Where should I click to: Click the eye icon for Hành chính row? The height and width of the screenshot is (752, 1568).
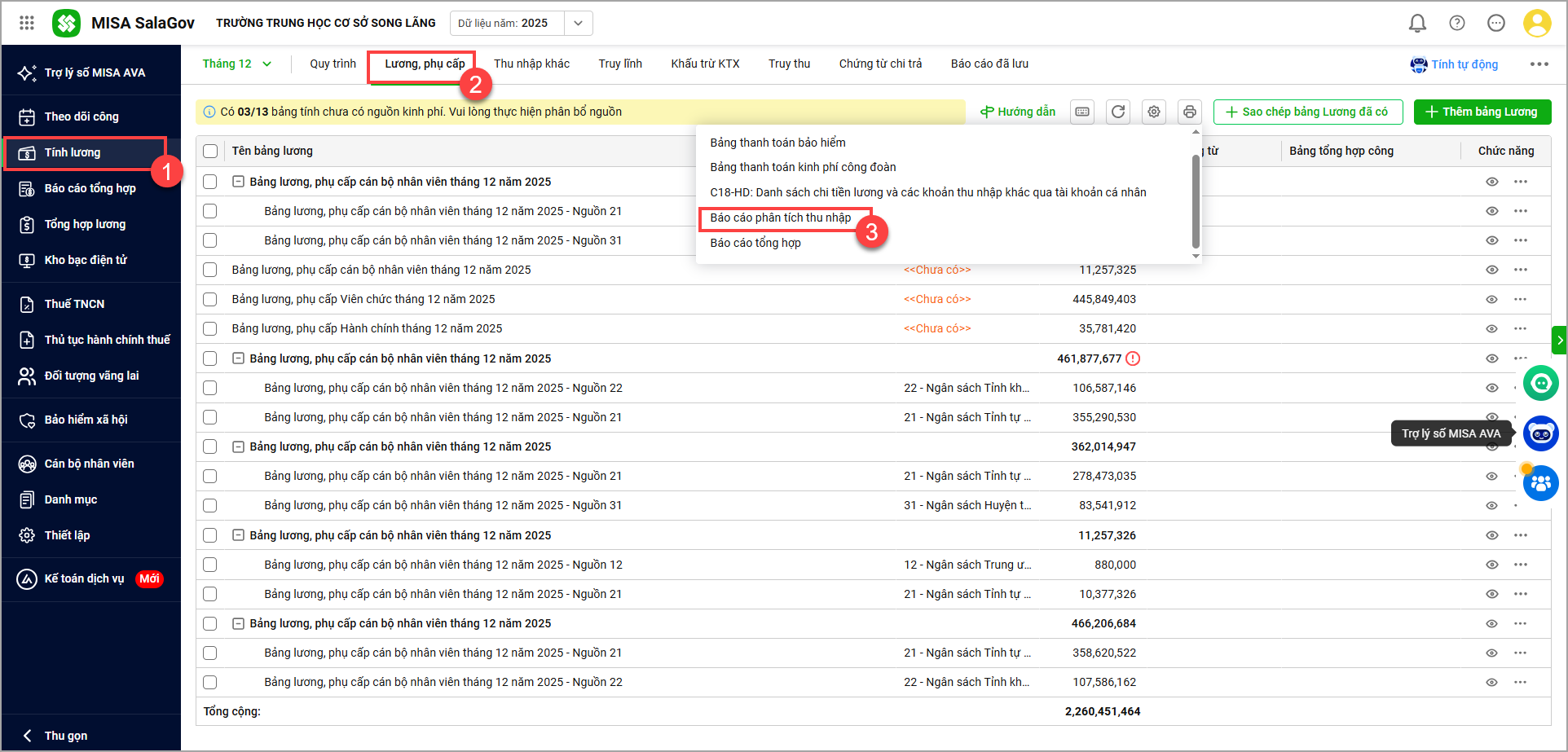point(1491,328)
